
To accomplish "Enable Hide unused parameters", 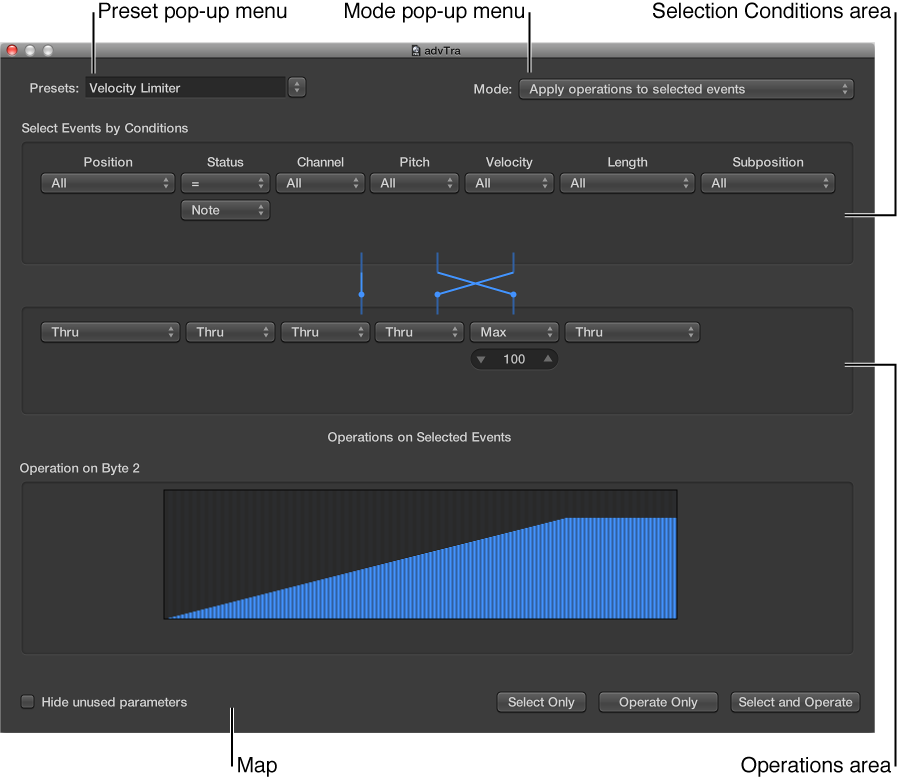I will click(28, 702).
